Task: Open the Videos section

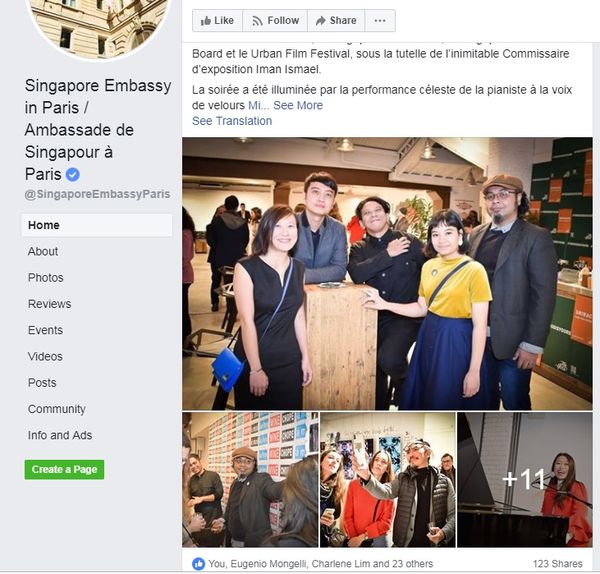Action: [x=45, y=357]
